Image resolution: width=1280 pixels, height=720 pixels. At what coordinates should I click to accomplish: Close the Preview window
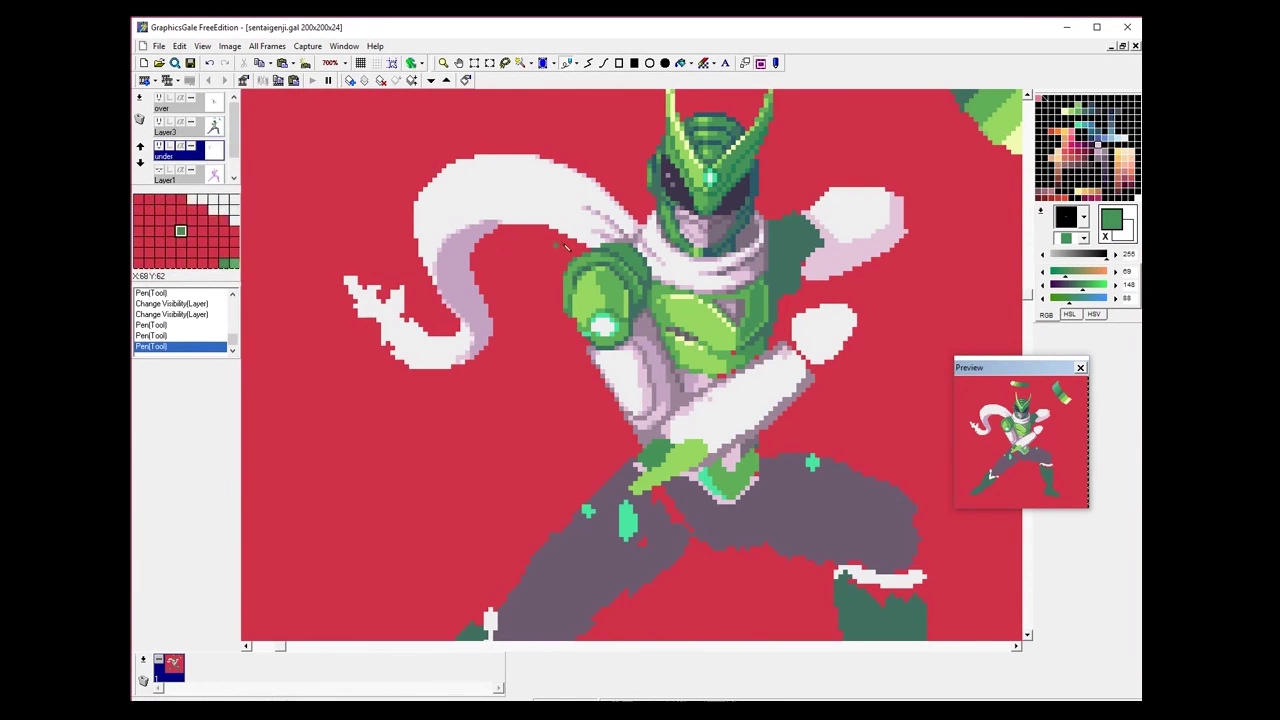coord(1080,368)
